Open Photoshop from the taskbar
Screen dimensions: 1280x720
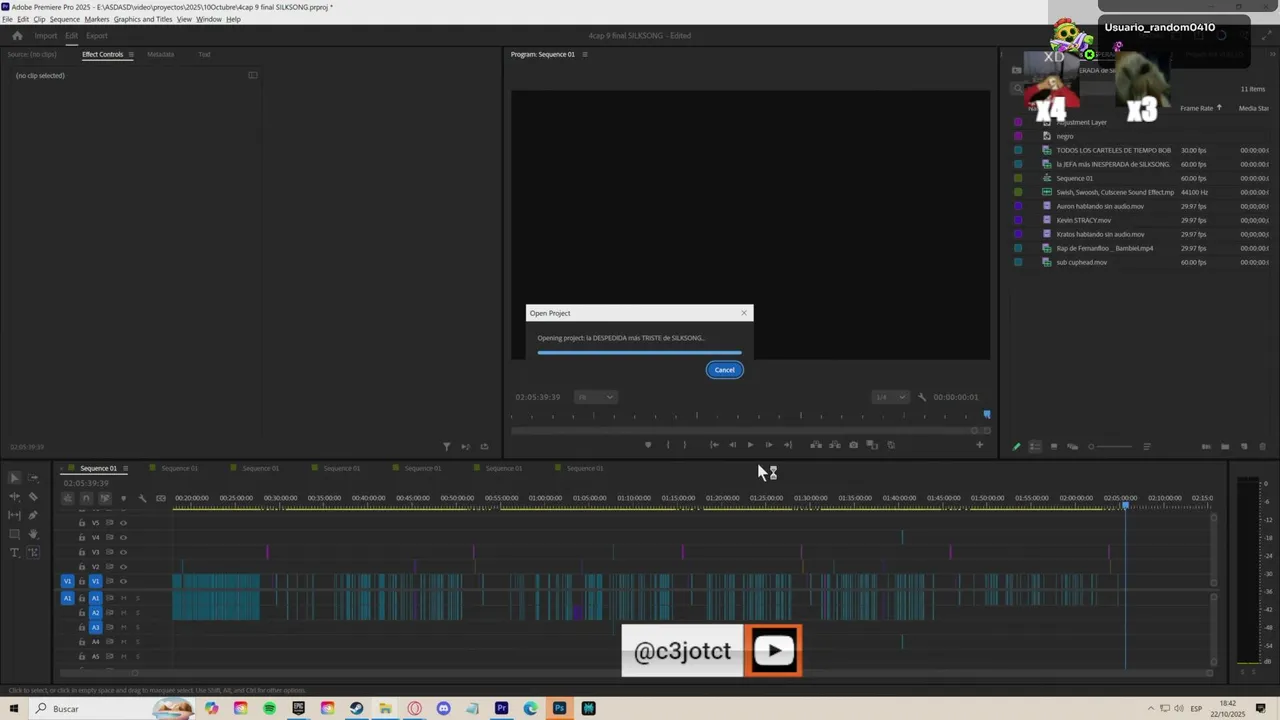pos(559,708)
